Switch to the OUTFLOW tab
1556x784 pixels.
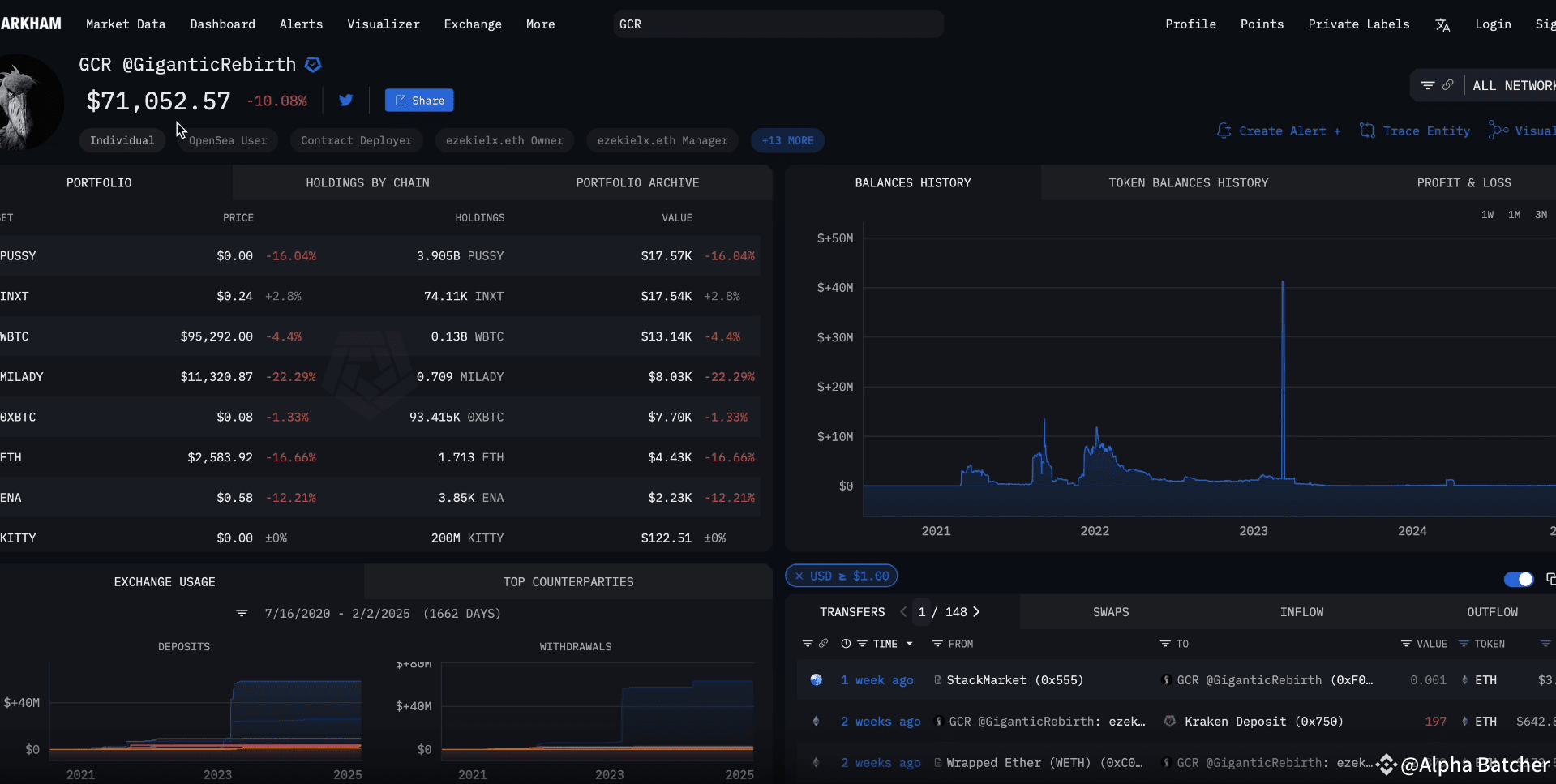click(x=1493, y=612)
